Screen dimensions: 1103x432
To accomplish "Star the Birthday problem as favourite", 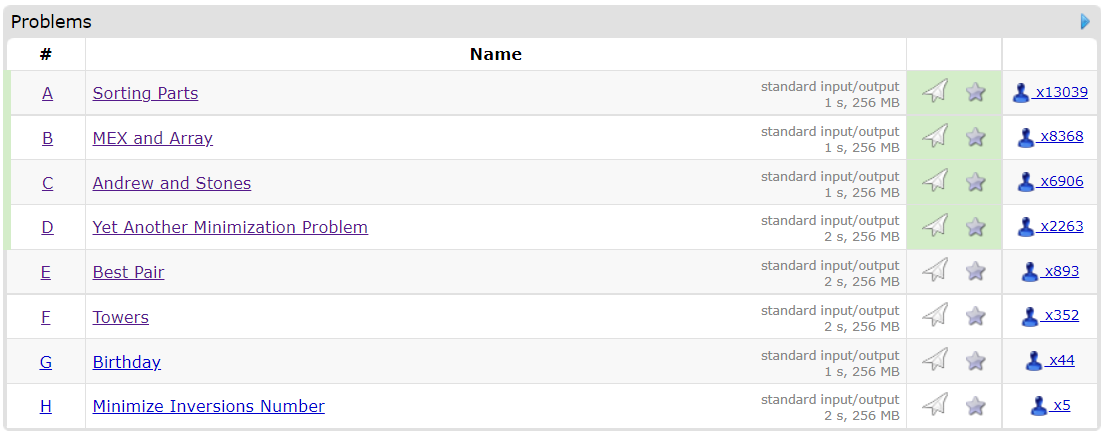I will [x=976, y=361].
